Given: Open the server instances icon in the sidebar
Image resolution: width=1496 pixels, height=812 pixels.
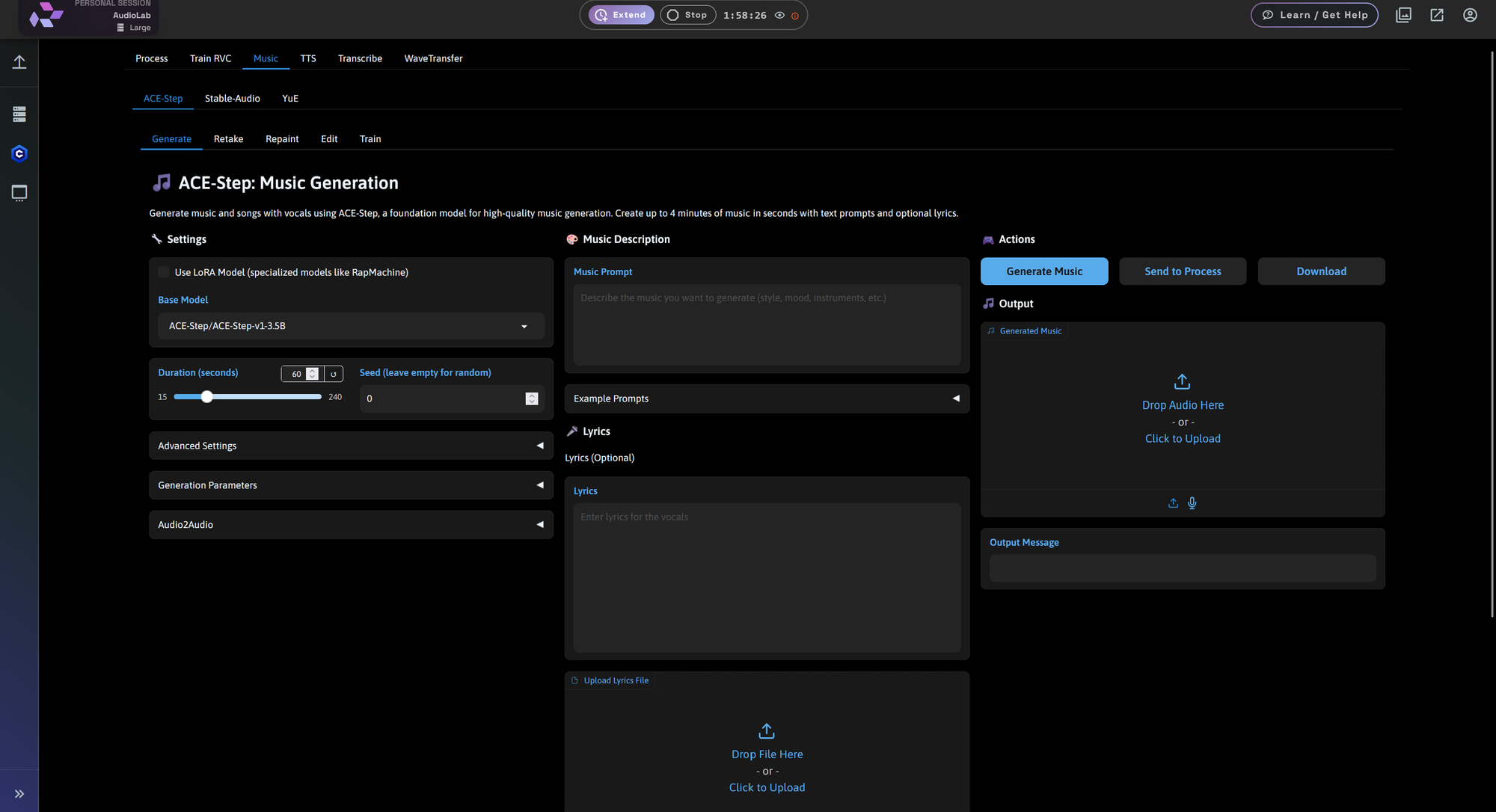Looking at the screenshot, I should [19, 114].
